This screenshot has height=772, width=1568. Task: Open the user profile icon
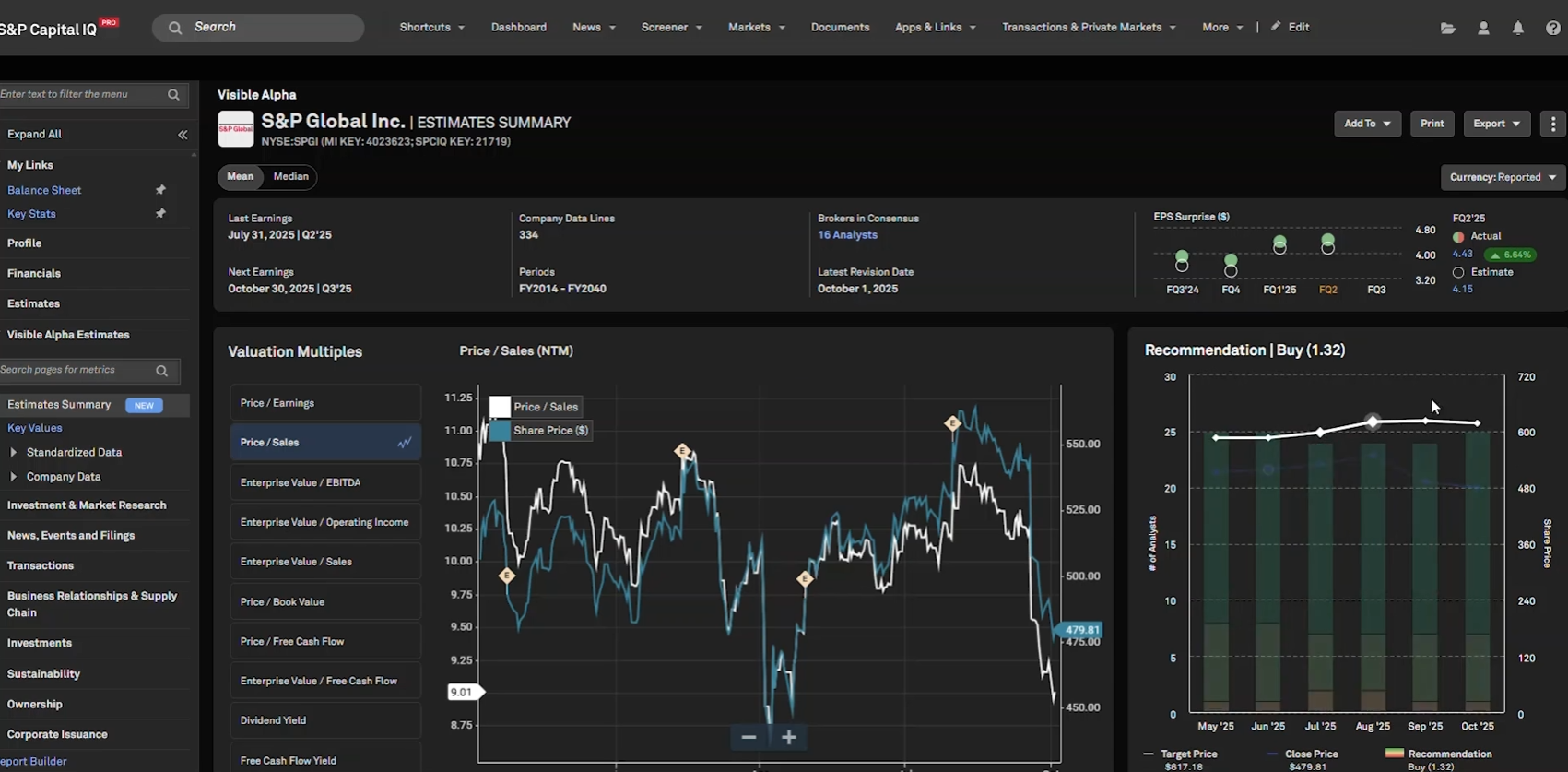click(x=1483, y=28)
